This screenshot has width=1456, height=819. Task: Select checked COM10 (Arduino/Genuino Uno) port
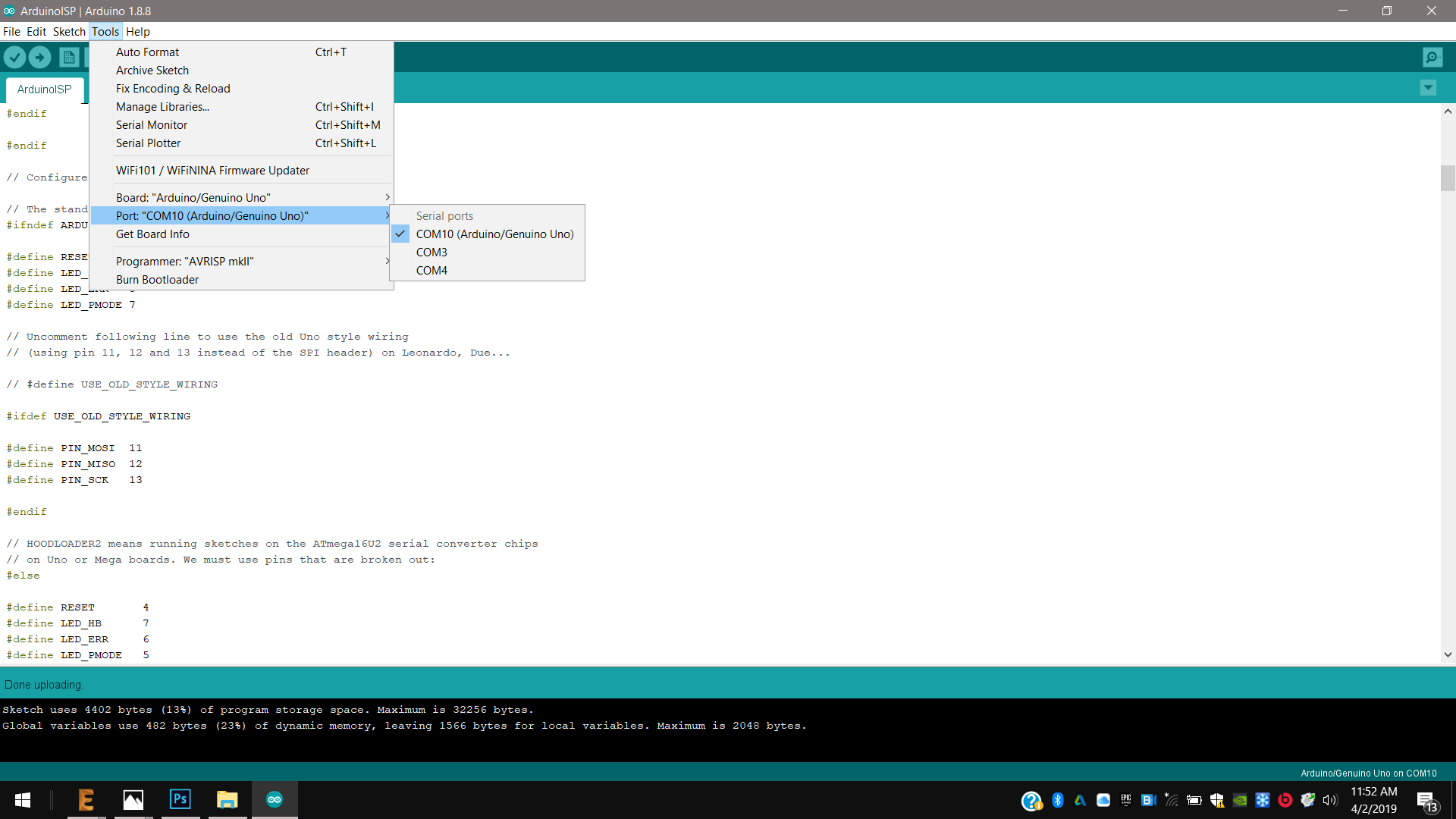494,234
